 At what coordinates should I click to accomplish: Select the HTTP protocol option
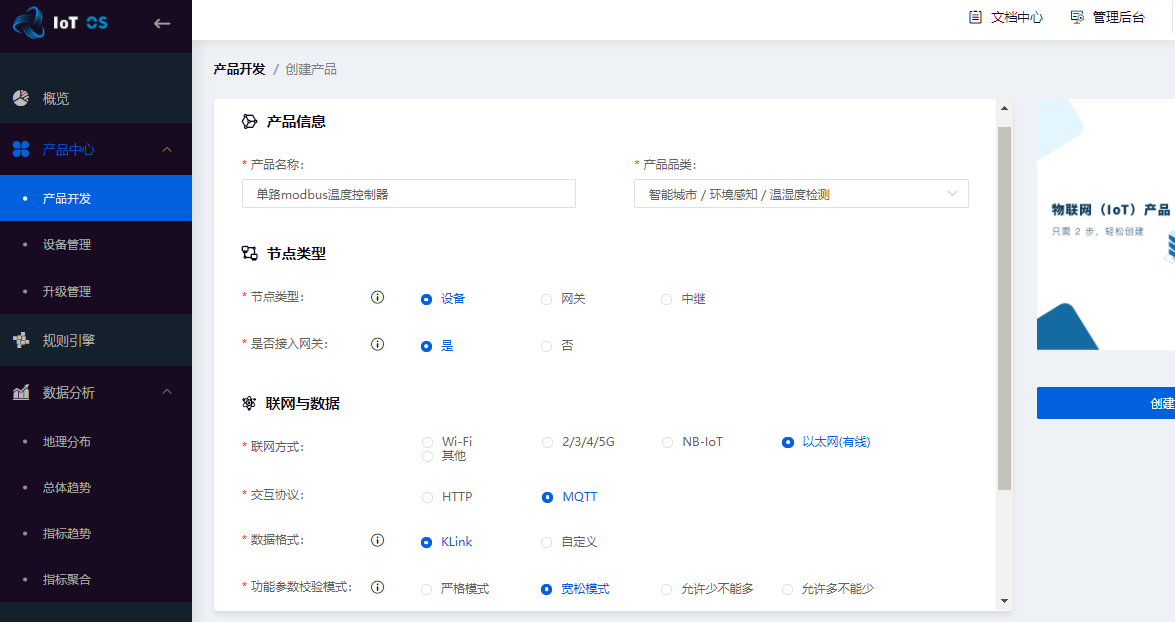pyautogui.click(x=428, y=497)
